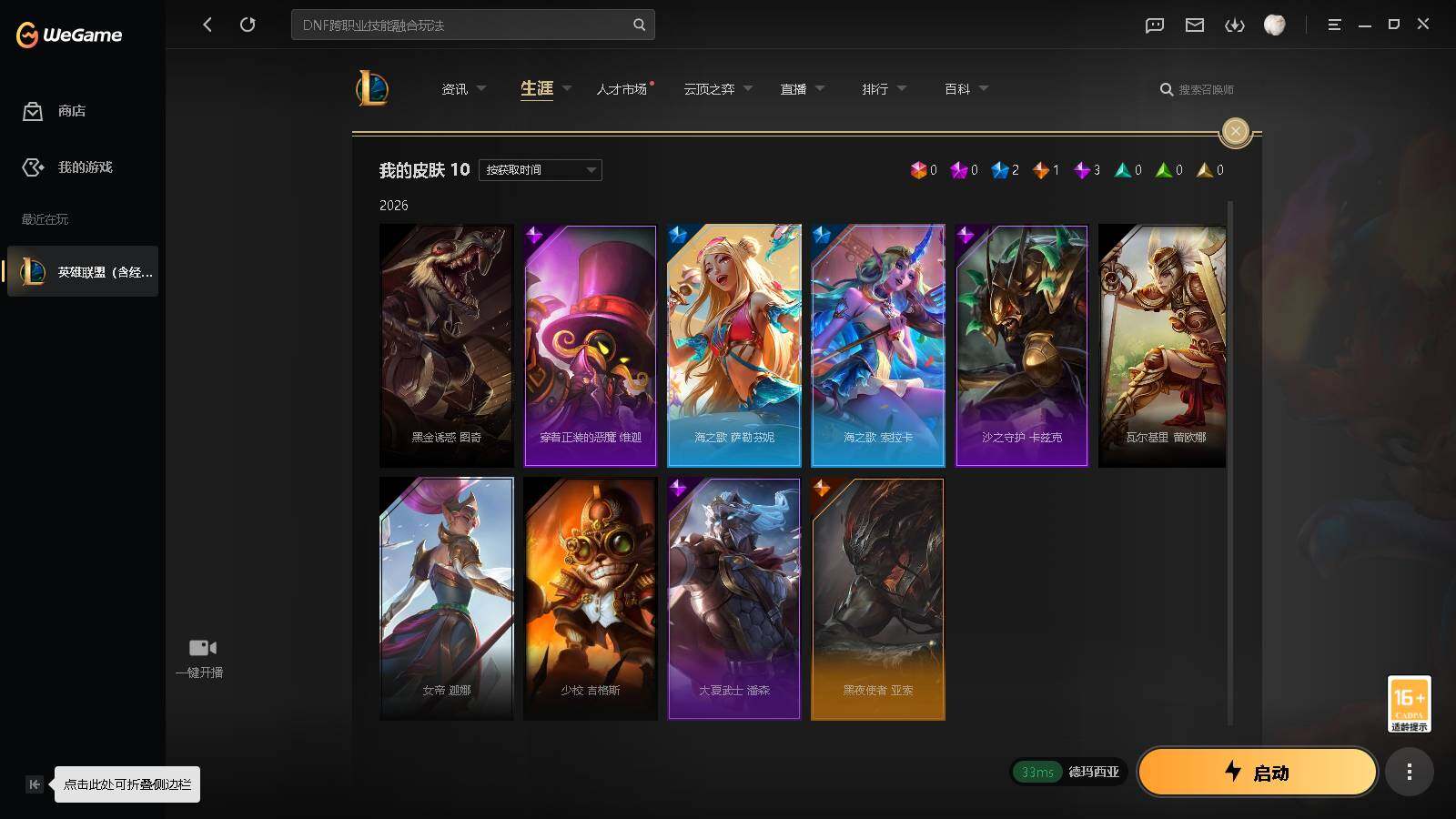Image resolution: width=1456 pixels, height=819 pixels.
Task: Open the messages chat icon
Action: tap(1155, 25)
